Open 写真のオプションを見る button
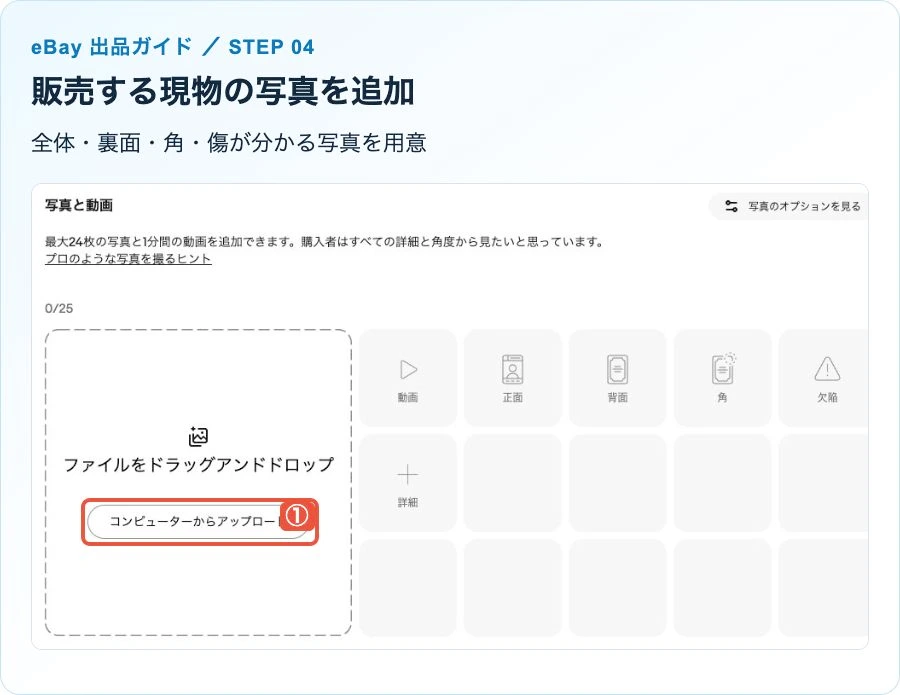This screenshot has width=900, height=695. [x=789, y=206]
